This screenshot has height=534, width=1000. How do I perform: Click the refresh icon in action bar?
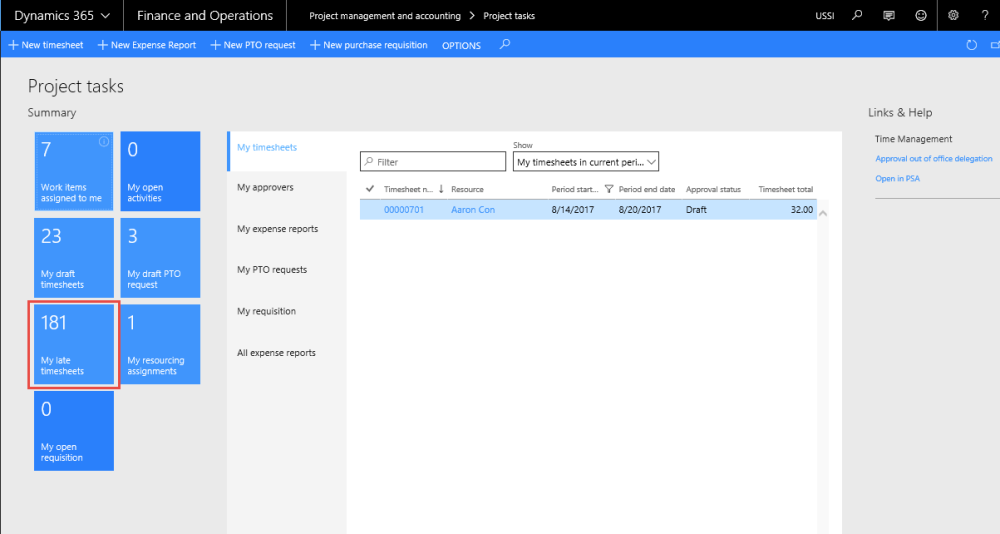(x=971, y=45)
